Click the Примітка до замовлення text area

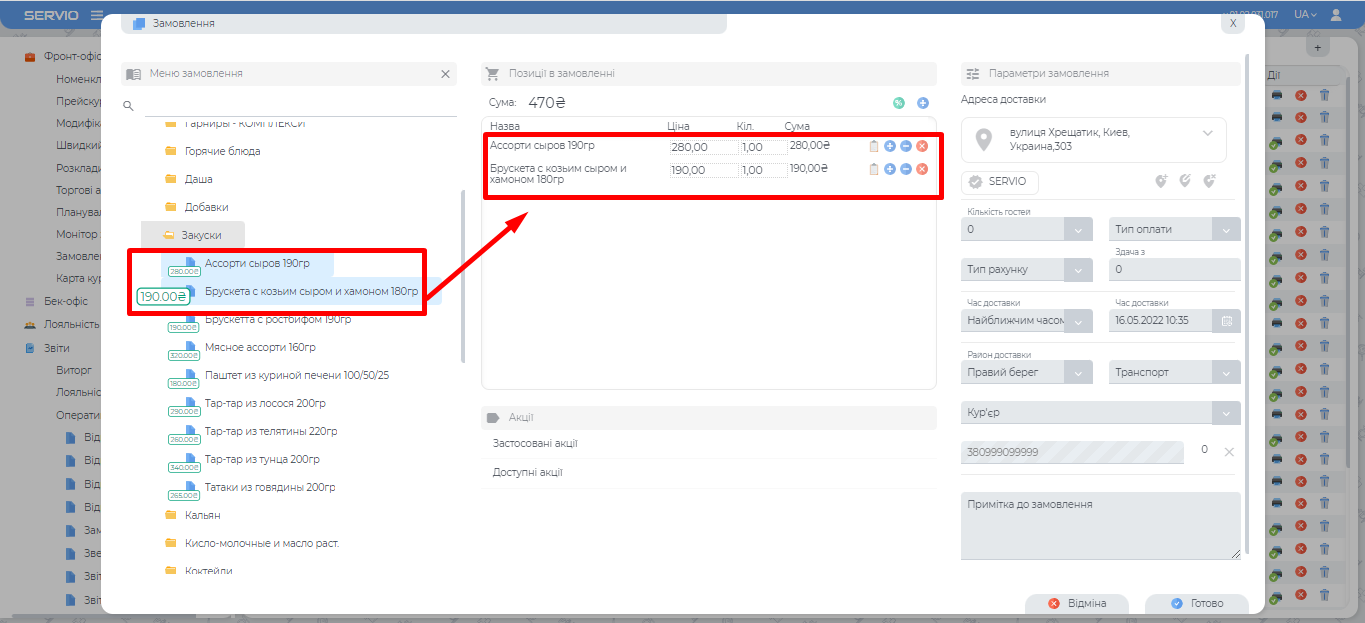1100,525
